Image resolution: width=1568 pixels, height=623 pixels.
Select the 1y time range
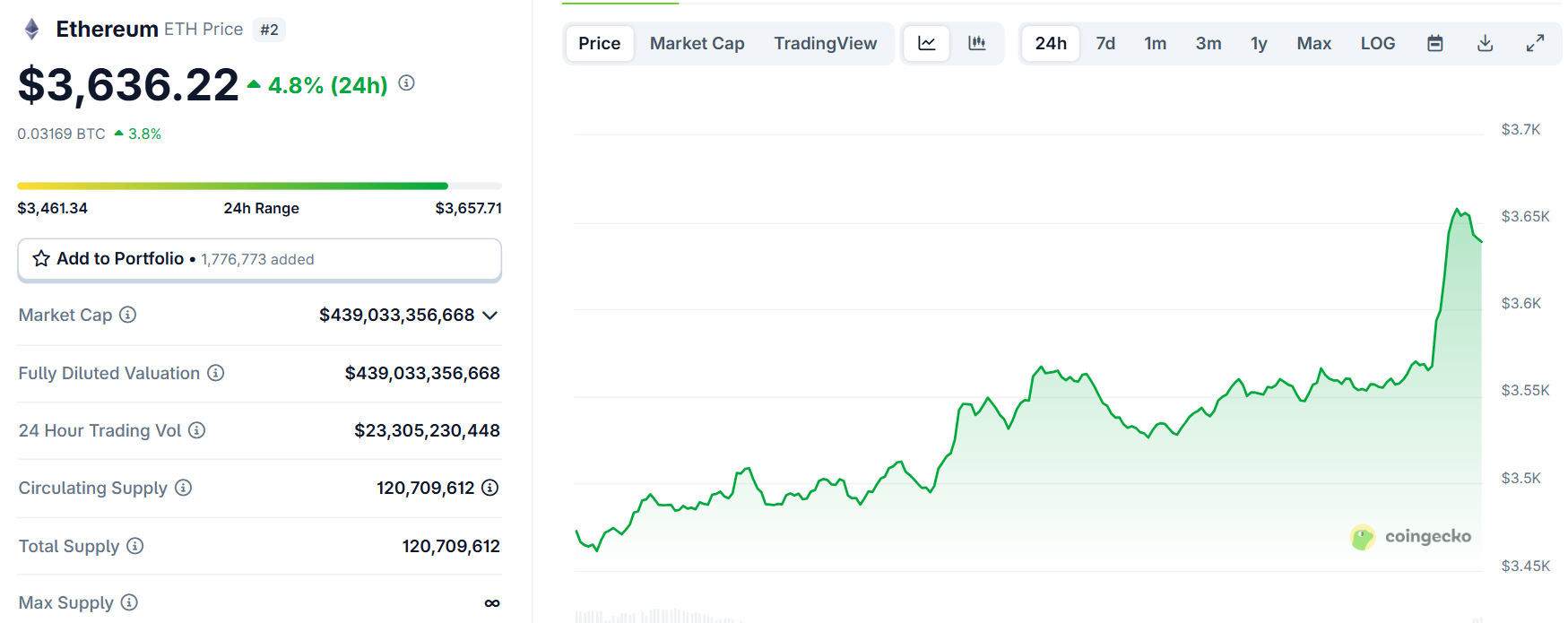[x=1259, y=43]
